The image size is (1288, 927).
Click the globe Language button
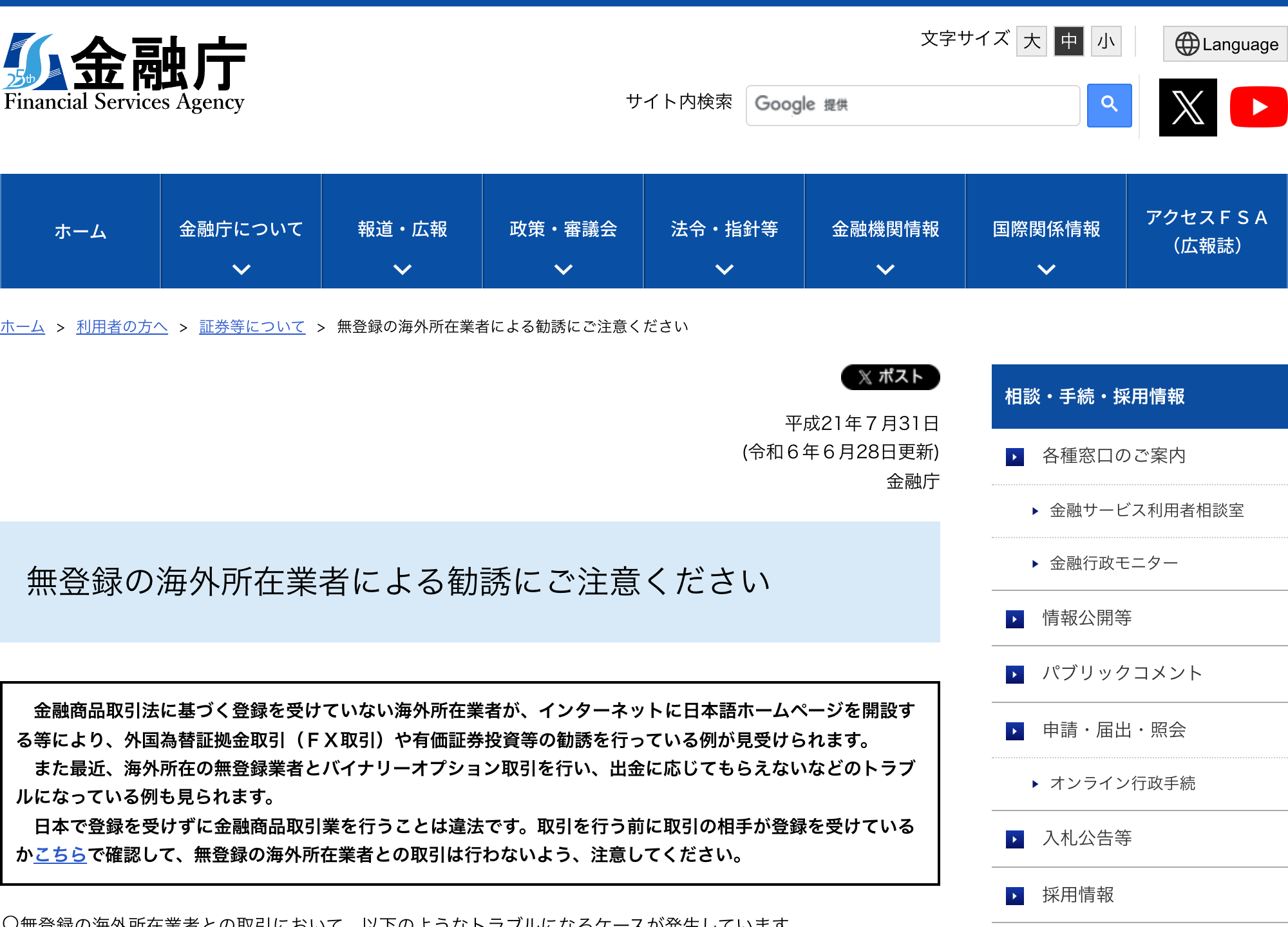[x=1226, y=44]
